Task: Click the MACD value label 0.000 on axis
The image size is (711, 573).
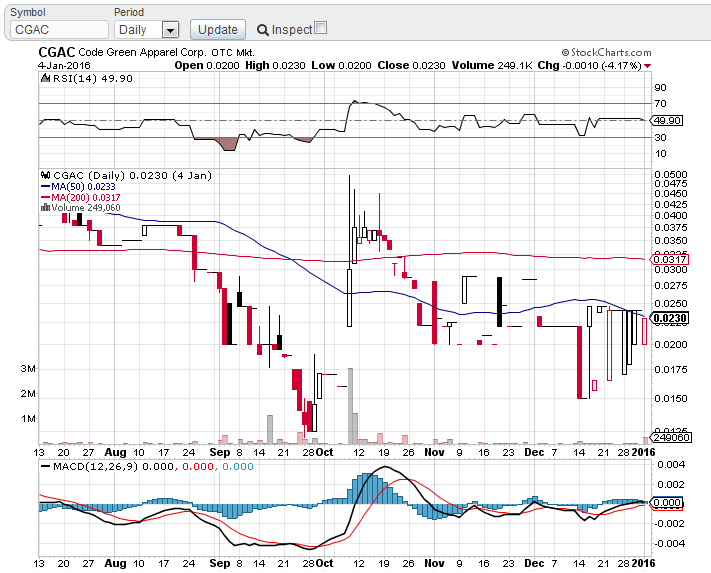Action: [667, 503]
